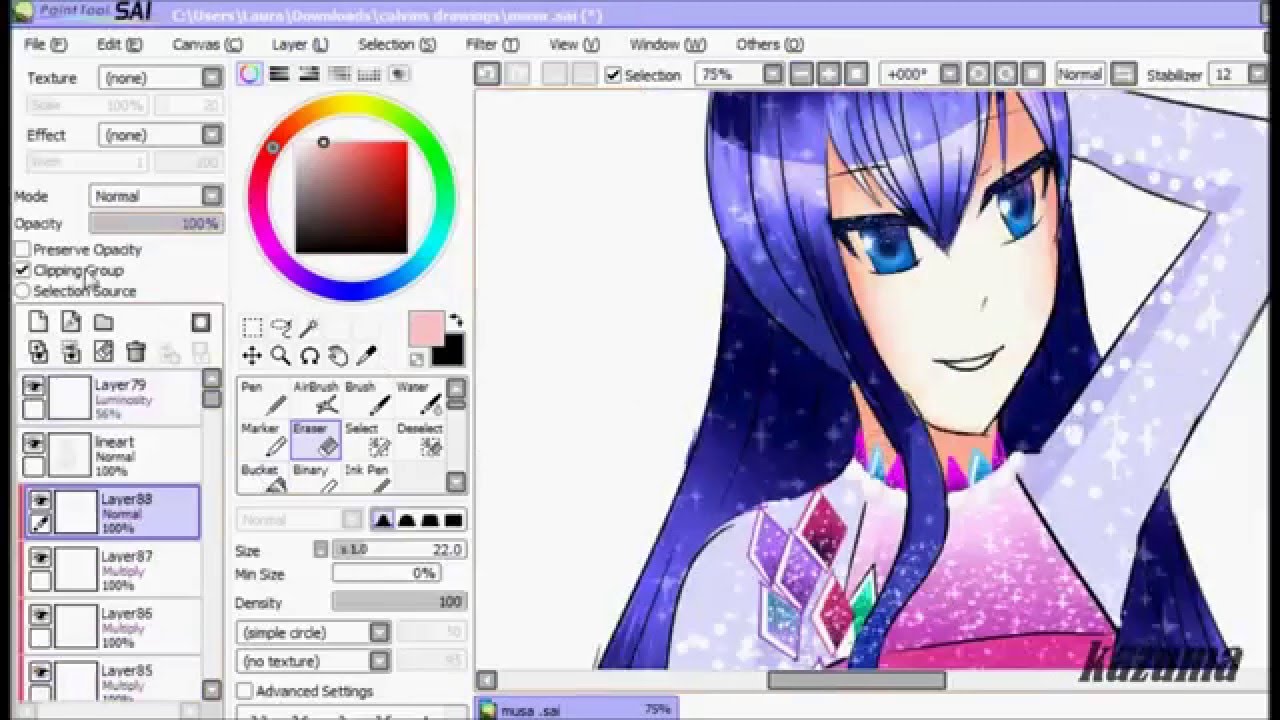Open the Texture dropdown

[160, 78]
